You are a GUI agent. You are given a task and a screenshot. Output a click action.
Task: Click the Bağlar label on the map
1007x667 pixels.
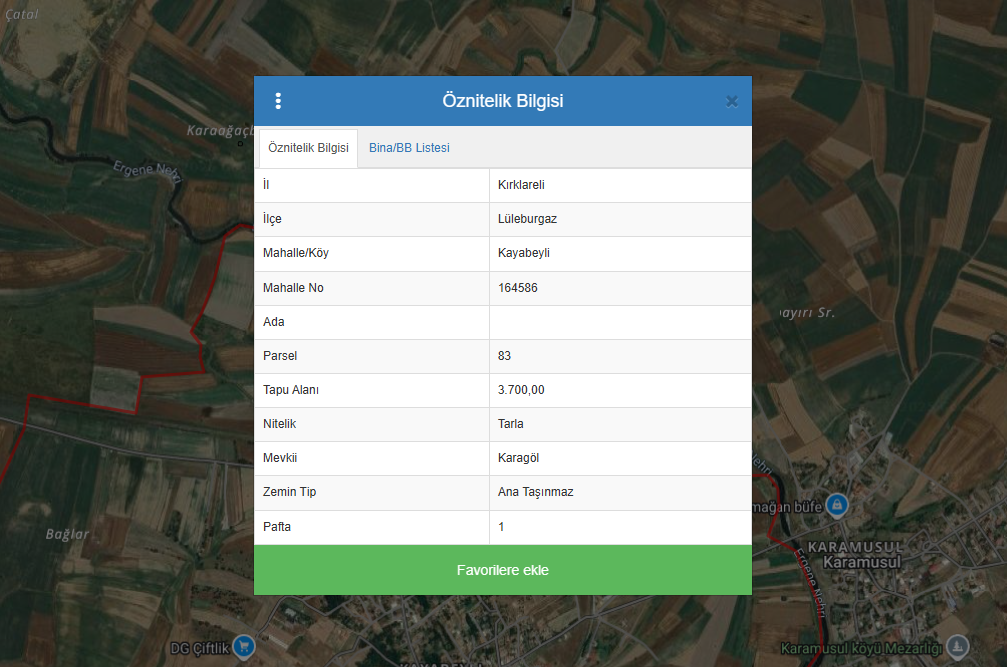(x=68, y=534)
